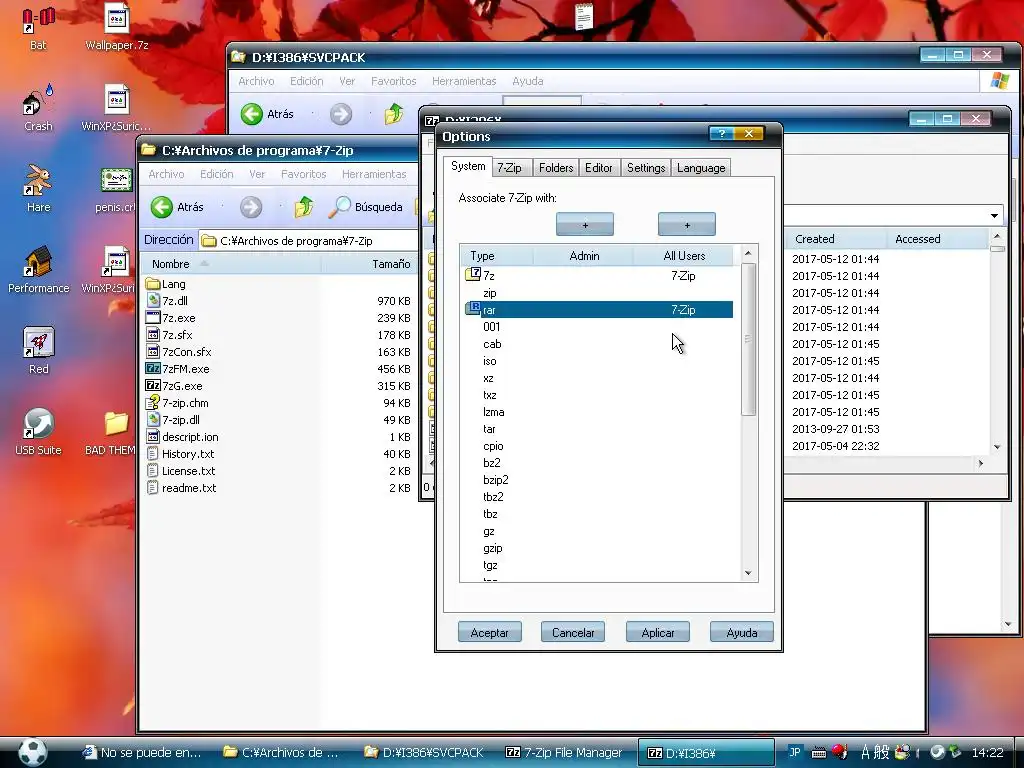Open USB Suite desktop shortcut
Screen dimensions: 1024x768
click(38, 431)
